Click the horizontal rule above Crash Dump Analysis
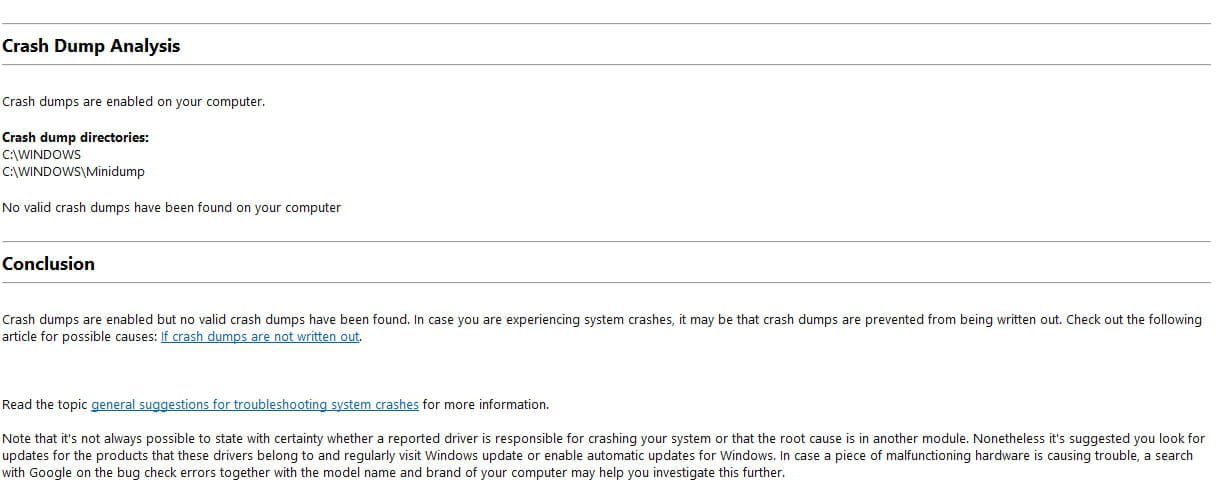This screenshot has width=1217, height=495. click(606, 23)
